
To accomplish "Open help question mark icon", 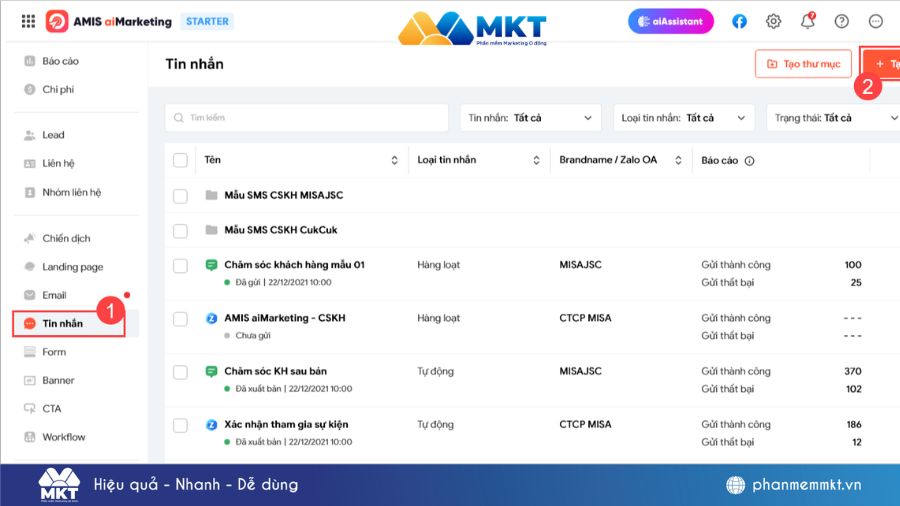I will tap(841, 21).
